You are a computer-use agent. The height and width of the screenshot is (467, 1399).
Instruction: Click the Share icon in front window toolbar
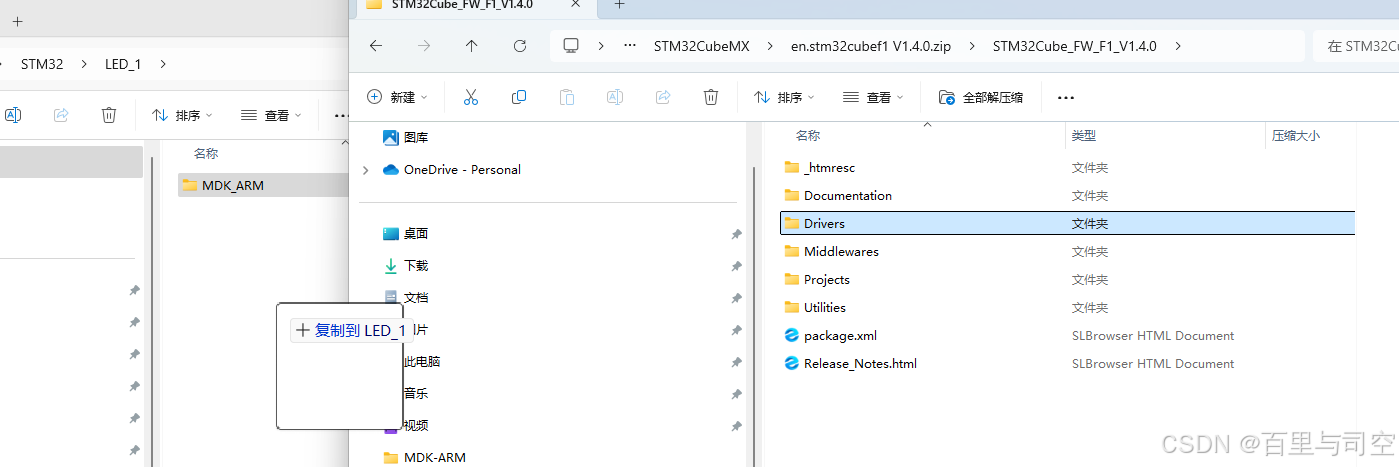coord(663,97)
